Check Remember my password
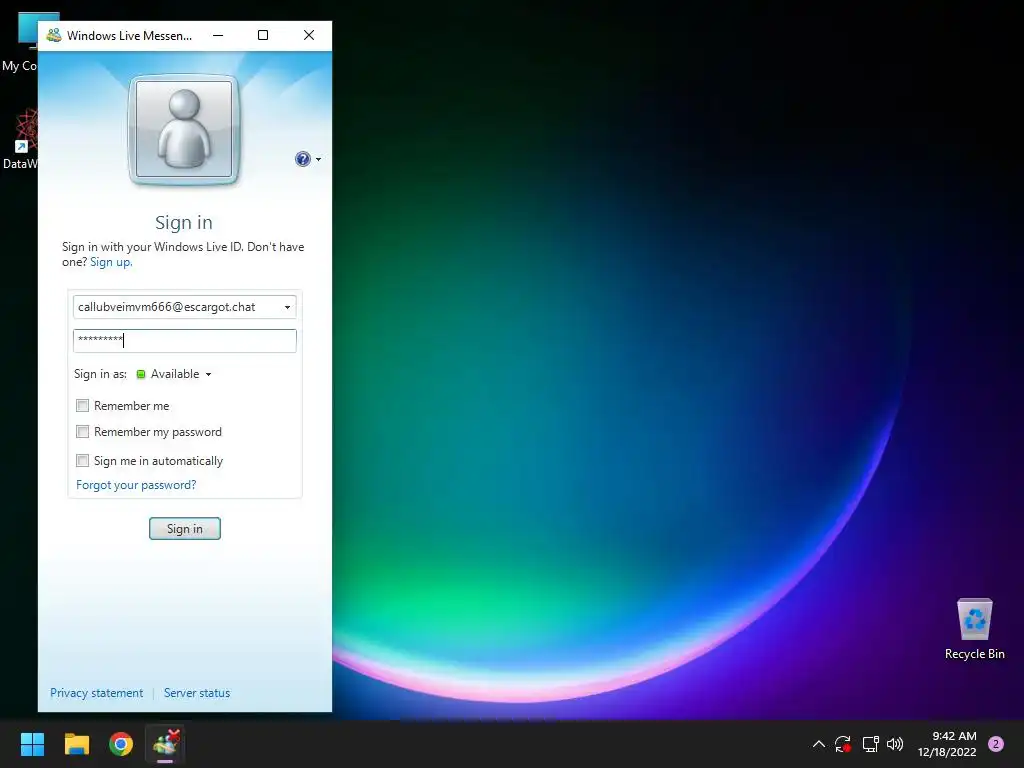Screen dimensions: 1024x768 (x=82, y=432)
